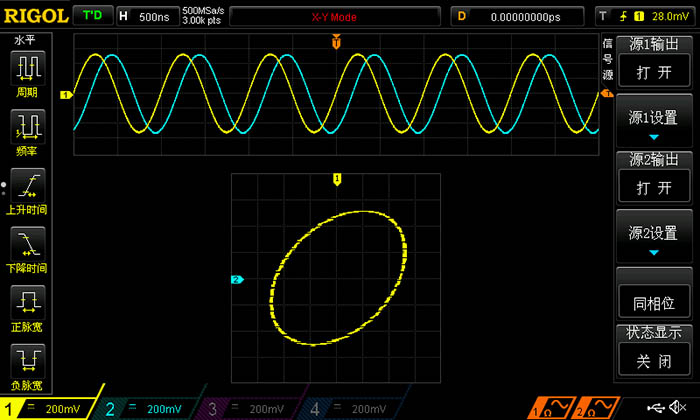700x420 pixels.
Task: Click the T'D trigger status button
Action: point(93,16)
